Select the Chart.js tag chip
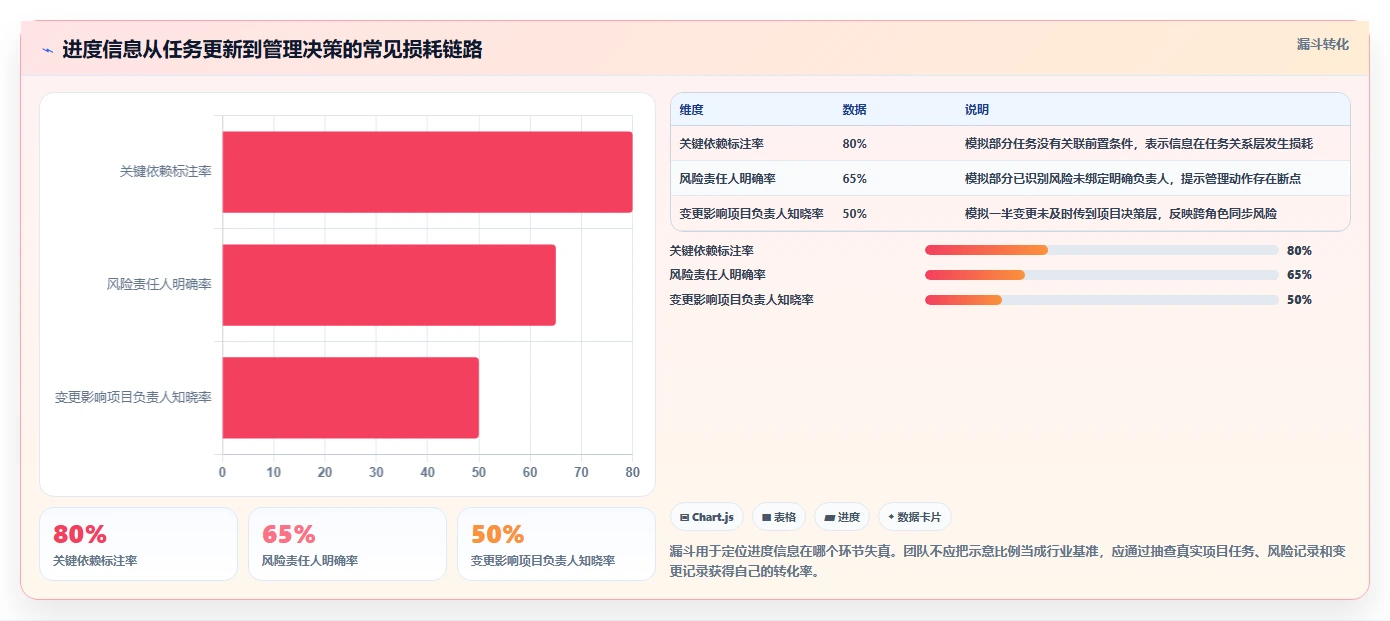1390x621 pixels. (707, 517)
